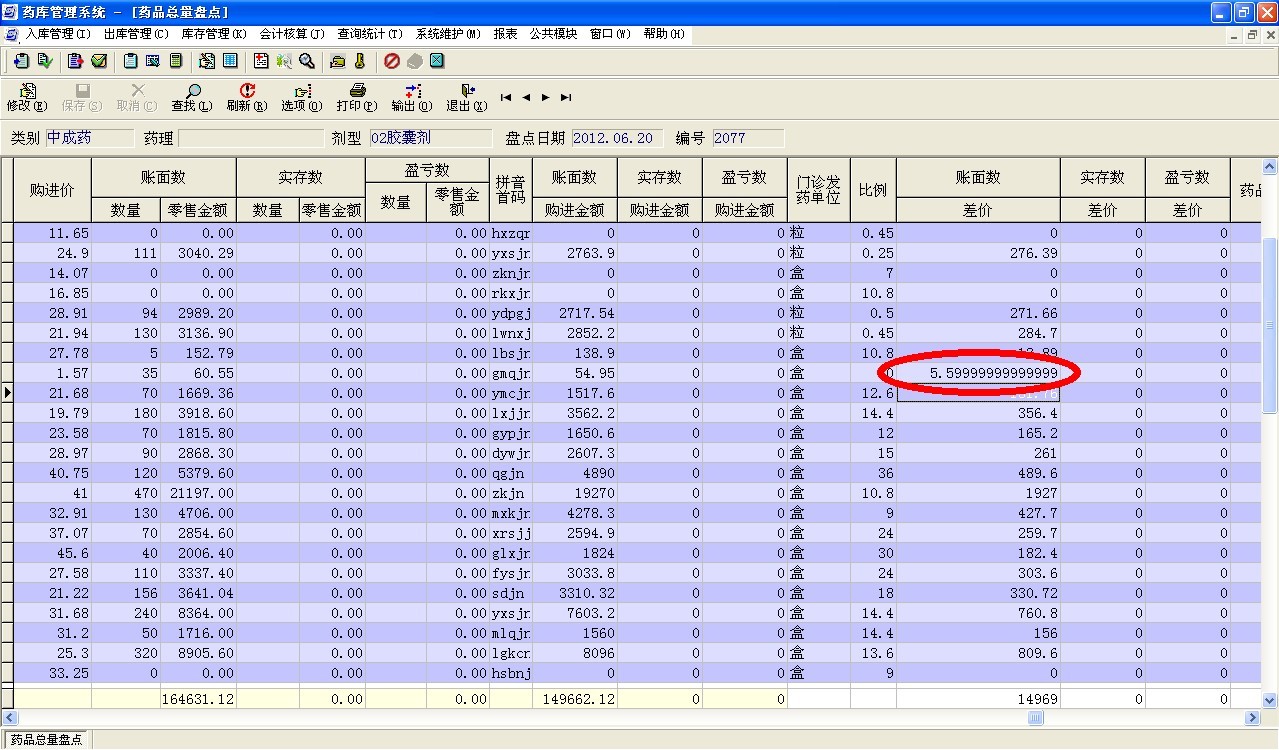Viewport: 1279px width, 750px height.
Task: Select the 药品总量盘点 tab at bottom
Action: point(45,740)
